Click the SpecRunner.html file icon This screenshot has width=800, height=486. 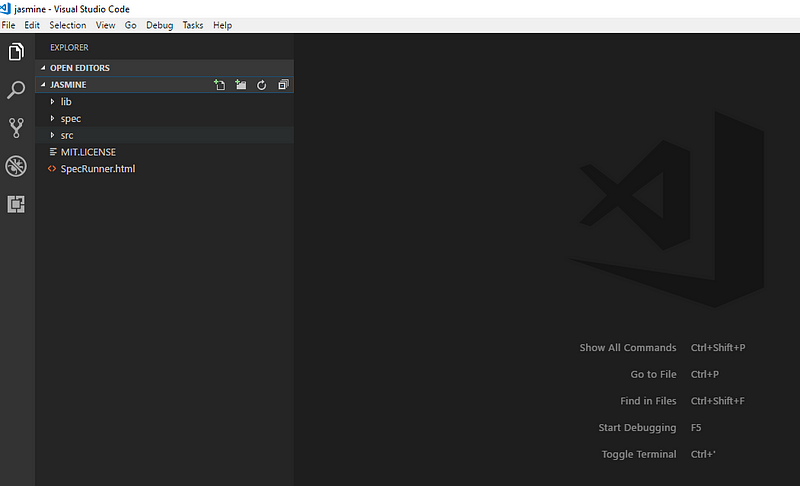pyautogui.click(x=52, y=169)
